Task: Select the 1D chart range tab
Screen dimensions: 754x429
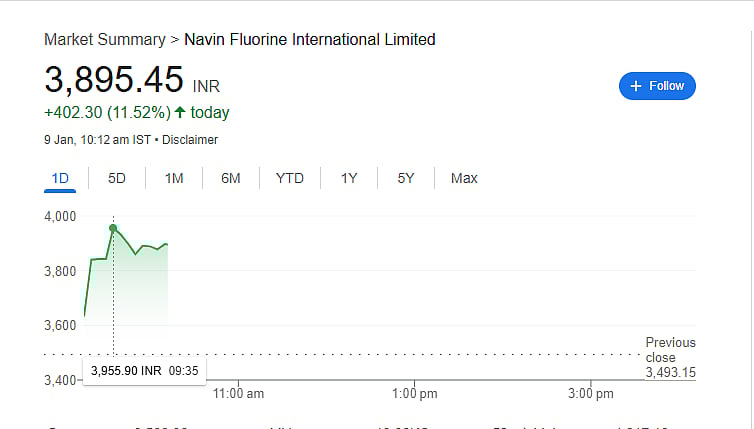Action: tap(60, 178)
